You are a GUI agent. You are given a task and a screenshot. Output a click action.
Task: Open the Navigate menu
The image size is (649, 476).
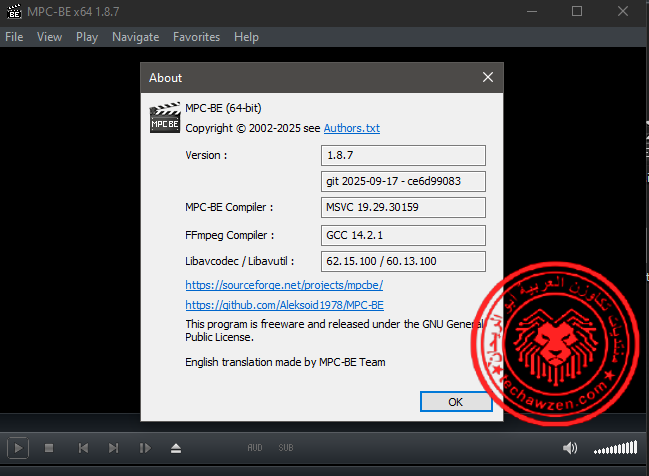[136, 37]
